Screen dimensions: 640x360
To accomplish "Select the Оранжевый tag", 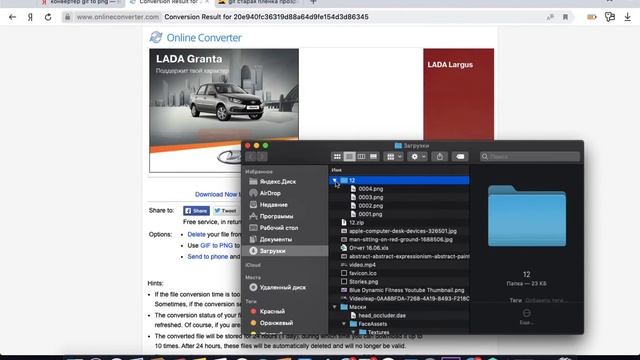I will click(276, 323).
